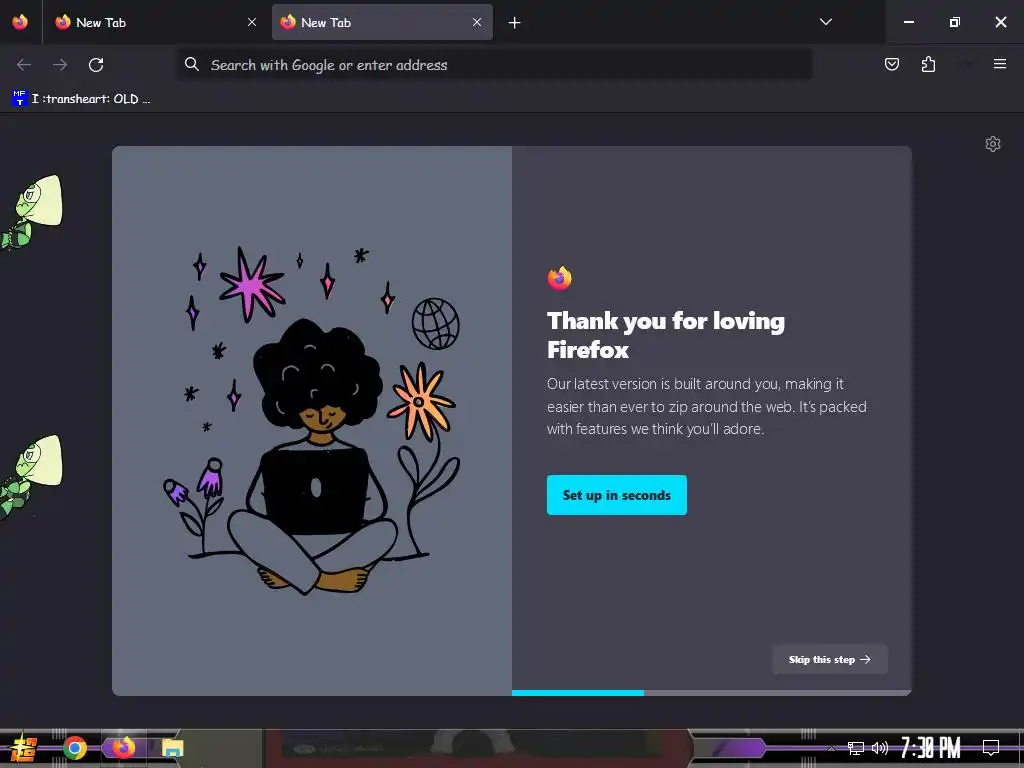Viewport: 1024px width, 768px height.
Task: Click the Firefox logo above the heading
Action: pos(560,278)
